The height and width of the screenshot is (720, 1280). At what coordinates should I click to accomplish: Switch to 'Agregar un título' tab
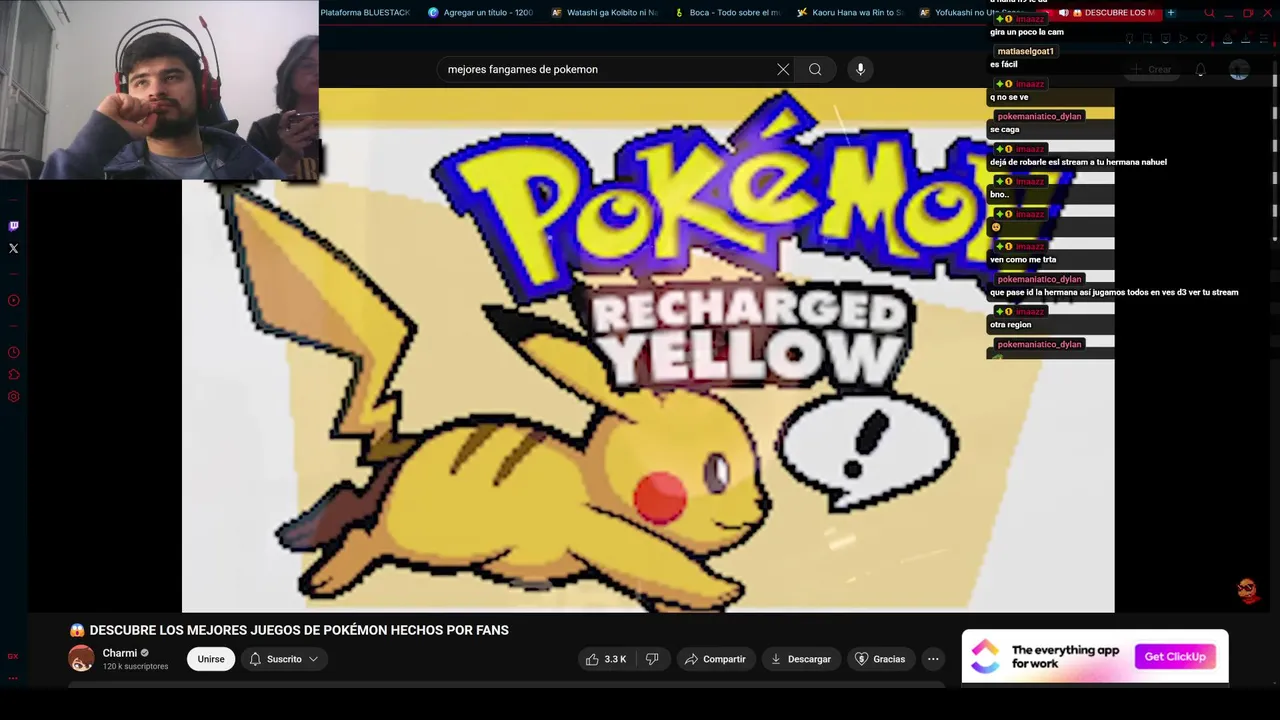481,13
